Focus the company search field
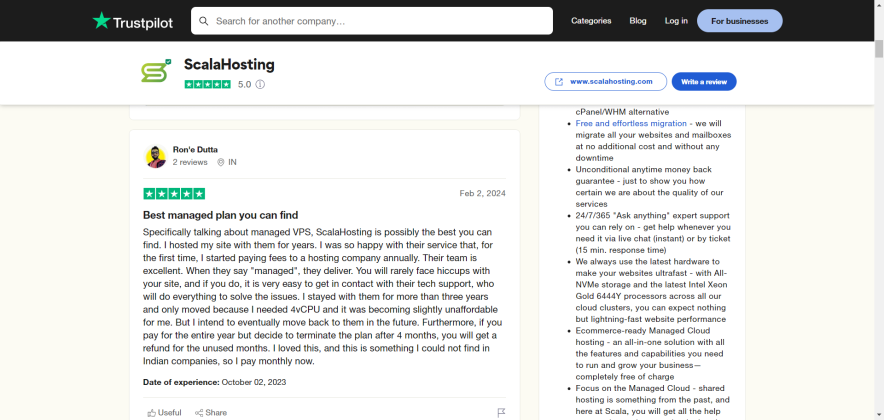 pos(372,21)
